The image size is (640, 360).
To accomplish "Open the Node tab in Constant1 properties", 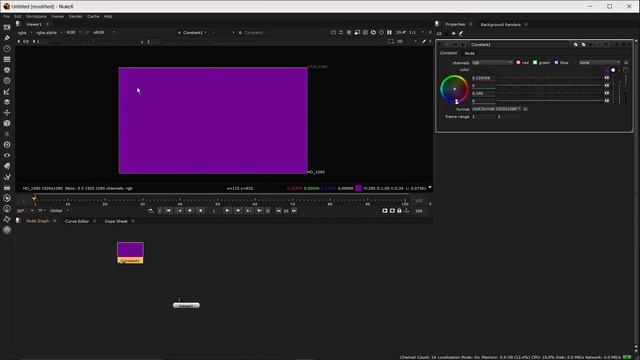I will (x=470, y=53).
